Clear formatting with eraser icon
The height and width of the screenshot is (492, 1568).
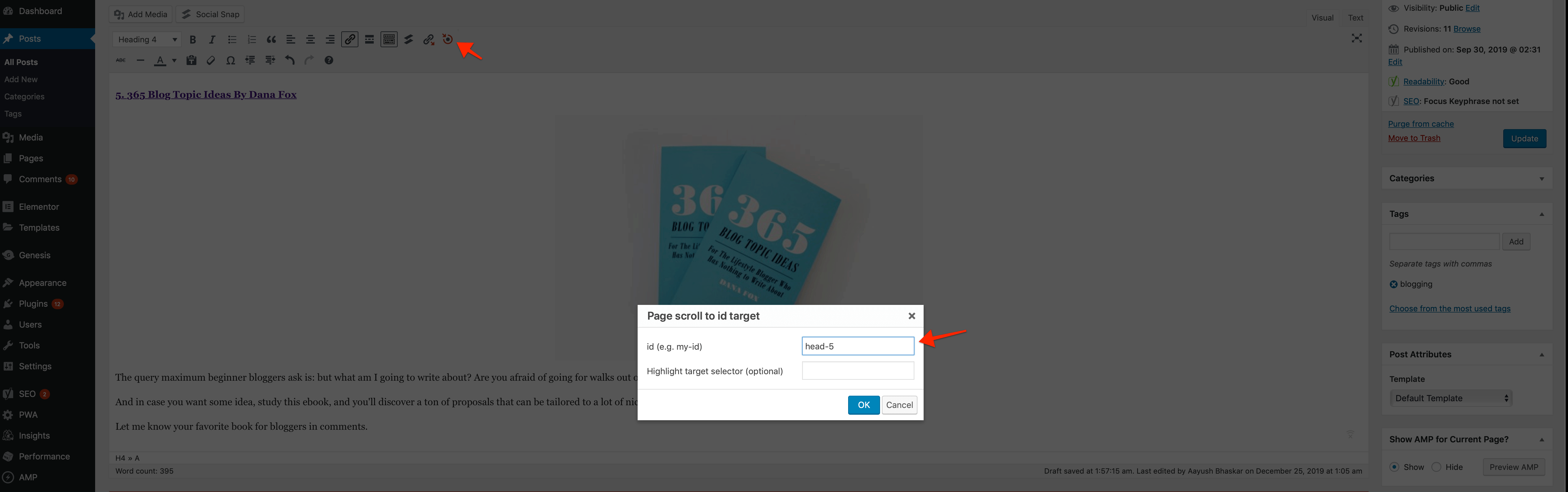pyautogui.click(x=210, y=60)
